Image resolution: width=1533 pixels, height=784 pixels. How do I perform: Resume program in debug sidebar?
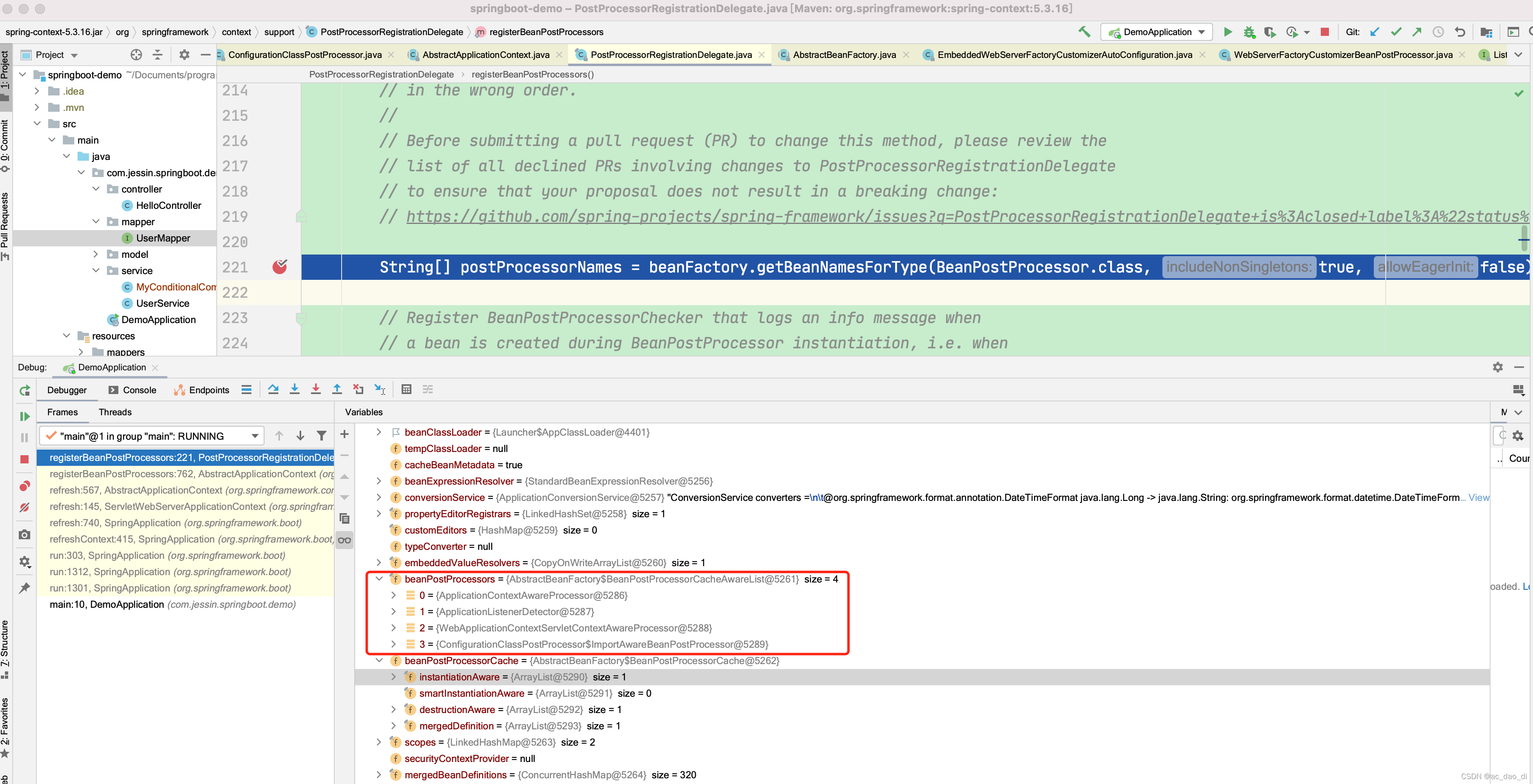click(24, 416)
